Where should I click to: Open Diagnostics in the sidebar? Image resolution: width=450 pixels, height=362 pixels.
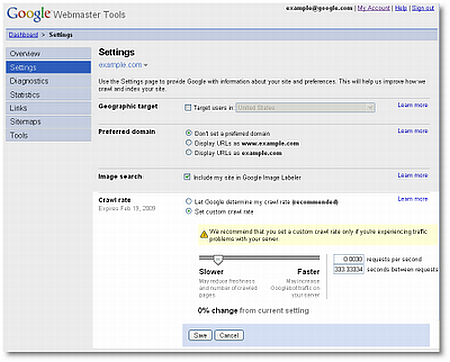(48, 81)
